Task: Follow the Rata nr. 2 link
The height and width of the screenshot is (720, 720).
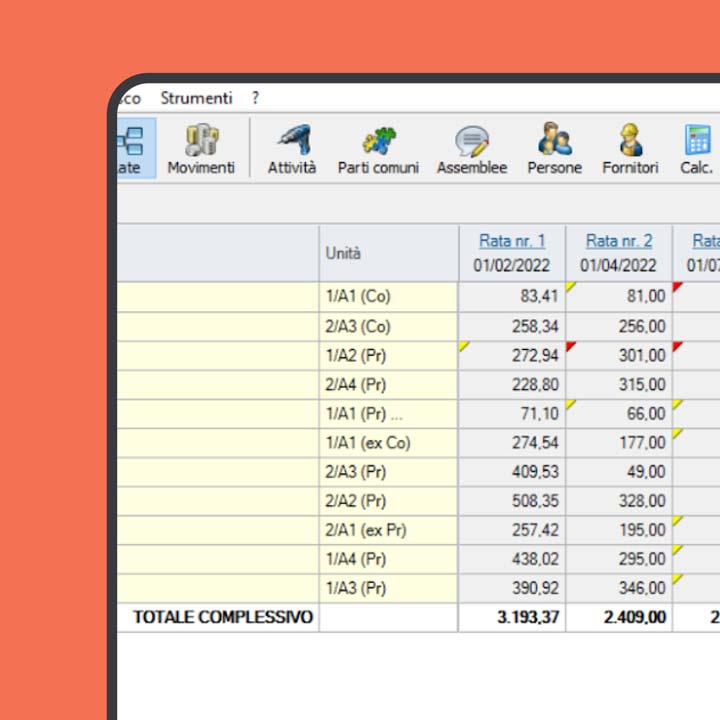Action: click(619, 241)
